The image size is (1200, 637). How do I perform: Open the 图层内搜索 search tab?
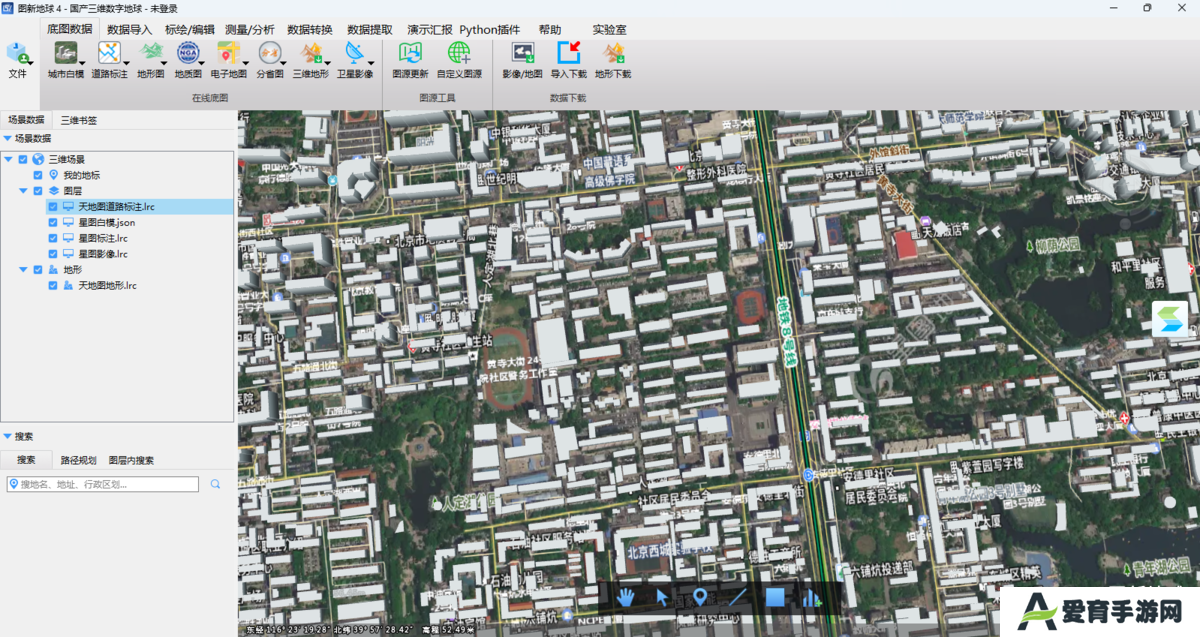point(131,460)
